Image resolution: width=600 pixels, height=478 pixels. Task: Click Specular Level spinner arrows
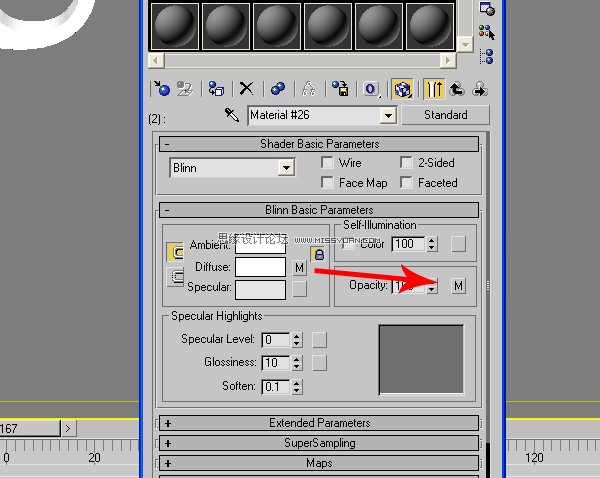coord(297,340)
